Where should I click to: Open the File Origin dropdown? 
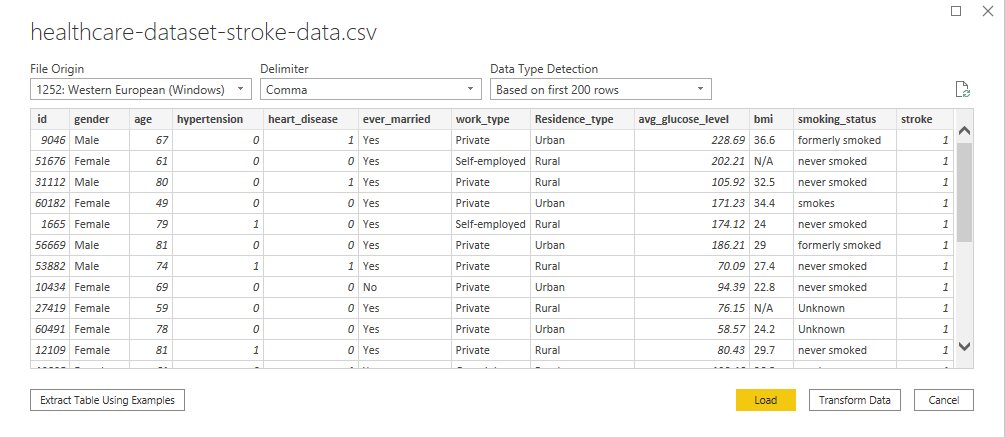[140, 90]
